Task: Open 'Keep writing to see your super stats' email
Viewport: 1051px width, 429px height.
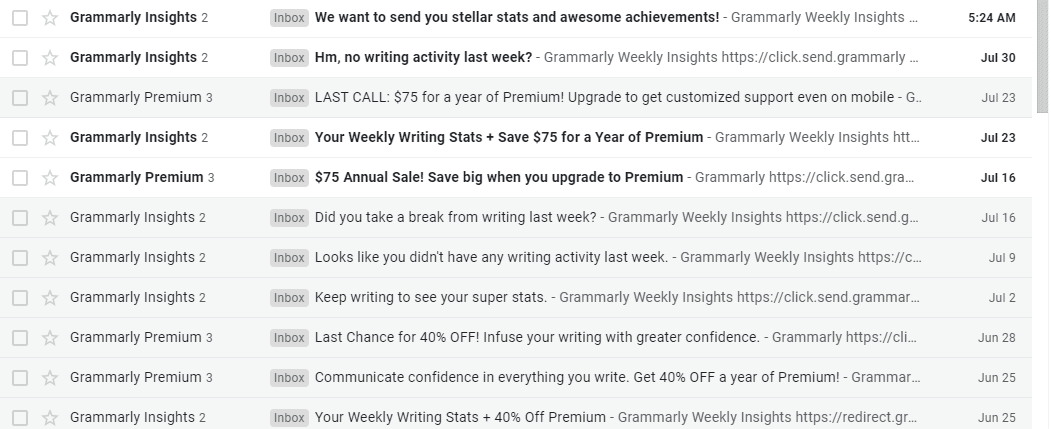Action: click(x=431, y=298)
